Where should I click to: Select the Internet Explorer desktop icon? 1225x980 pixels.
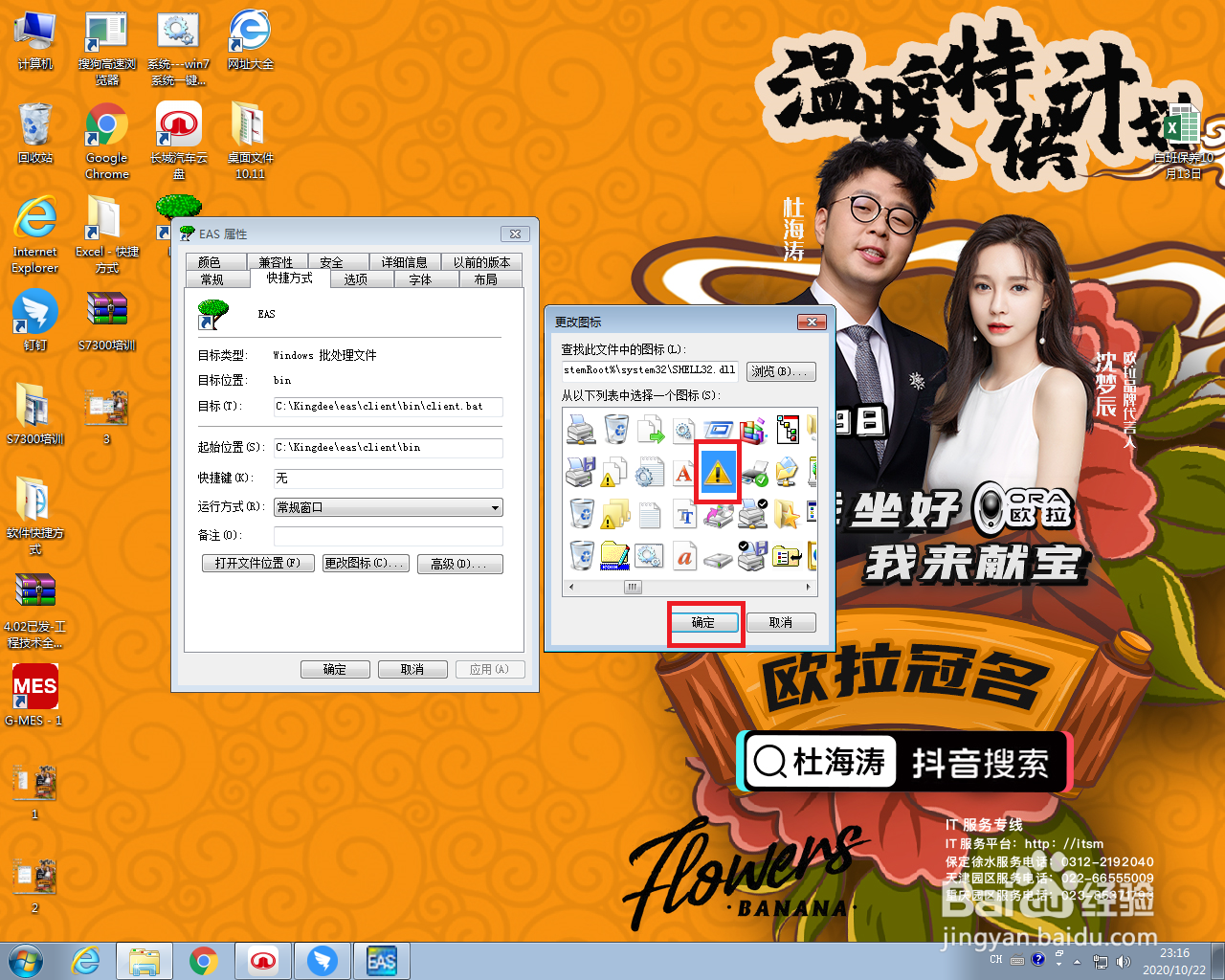pos(35,235)
